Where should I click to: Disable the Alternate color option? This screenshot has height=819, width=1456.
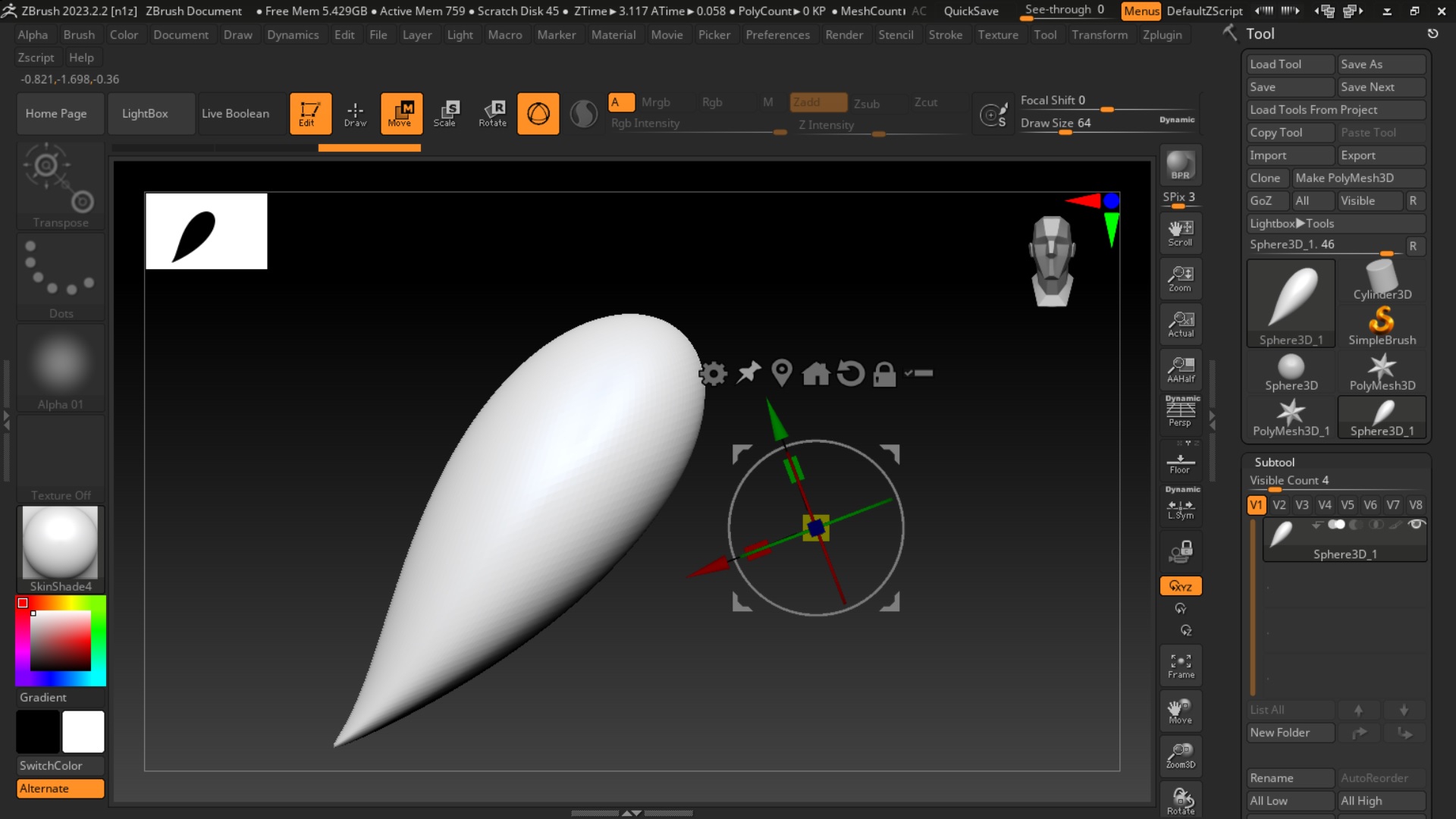point(60,789)
